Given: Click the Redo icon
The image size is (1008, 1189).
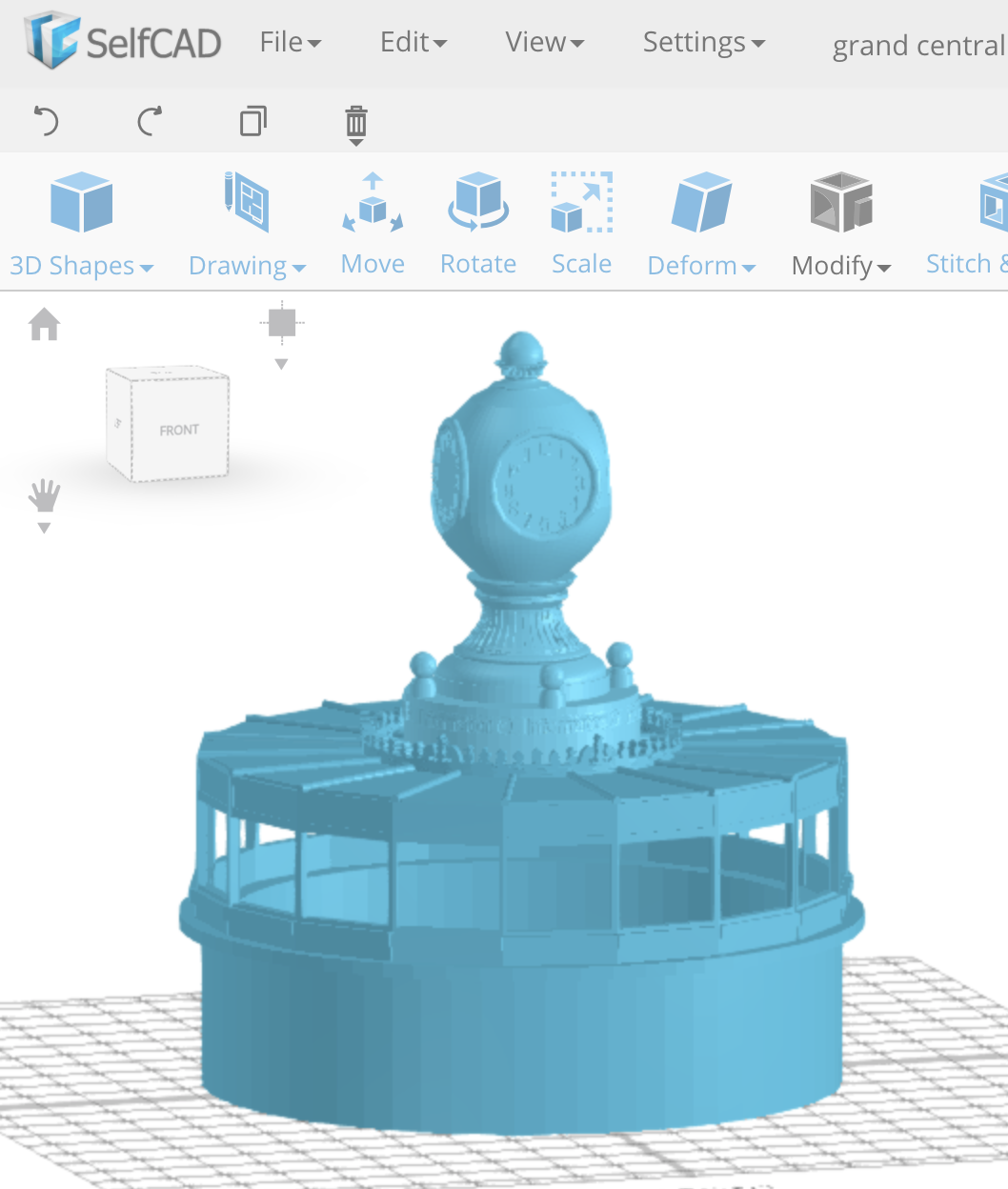Looking at the screenshot, I should coord(149,122).
